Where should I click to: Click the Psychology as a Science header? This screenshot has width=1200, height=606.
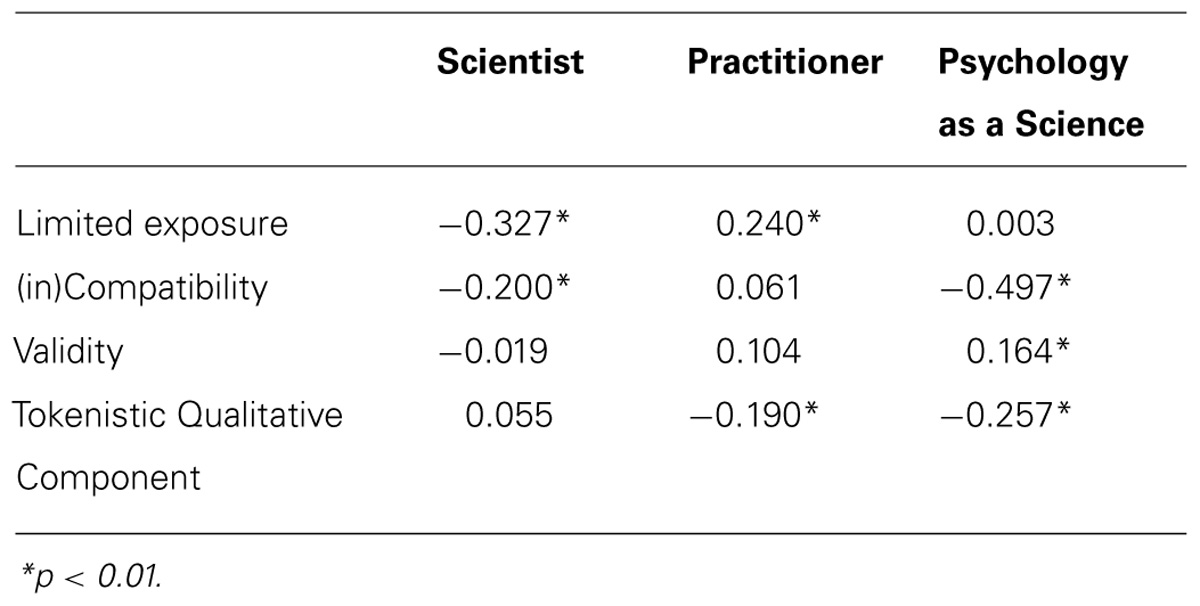[1040, 93]
